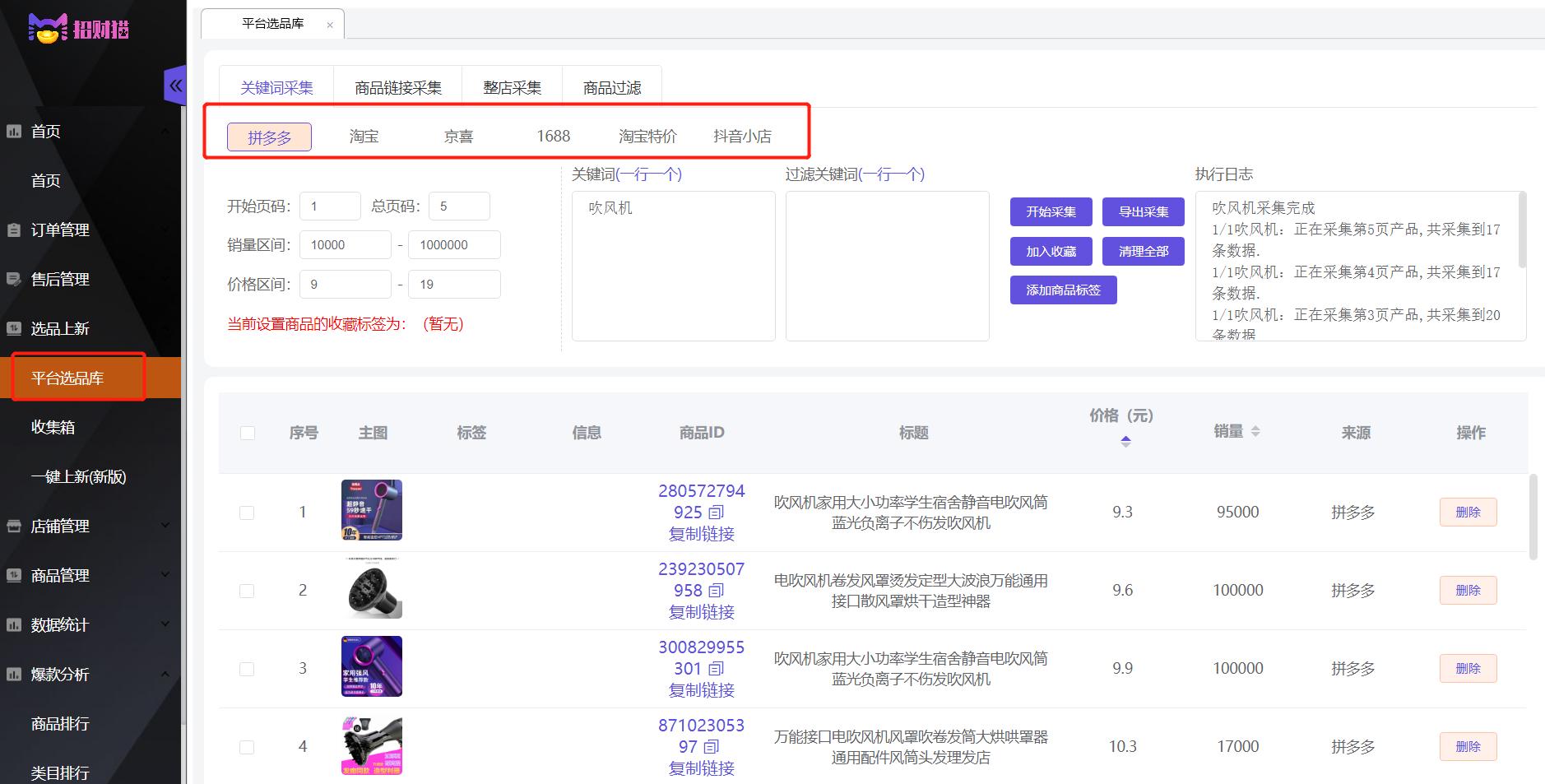Click the 开始采集 button
This screenshot has width=1545, height=784.
[1051, 211]
